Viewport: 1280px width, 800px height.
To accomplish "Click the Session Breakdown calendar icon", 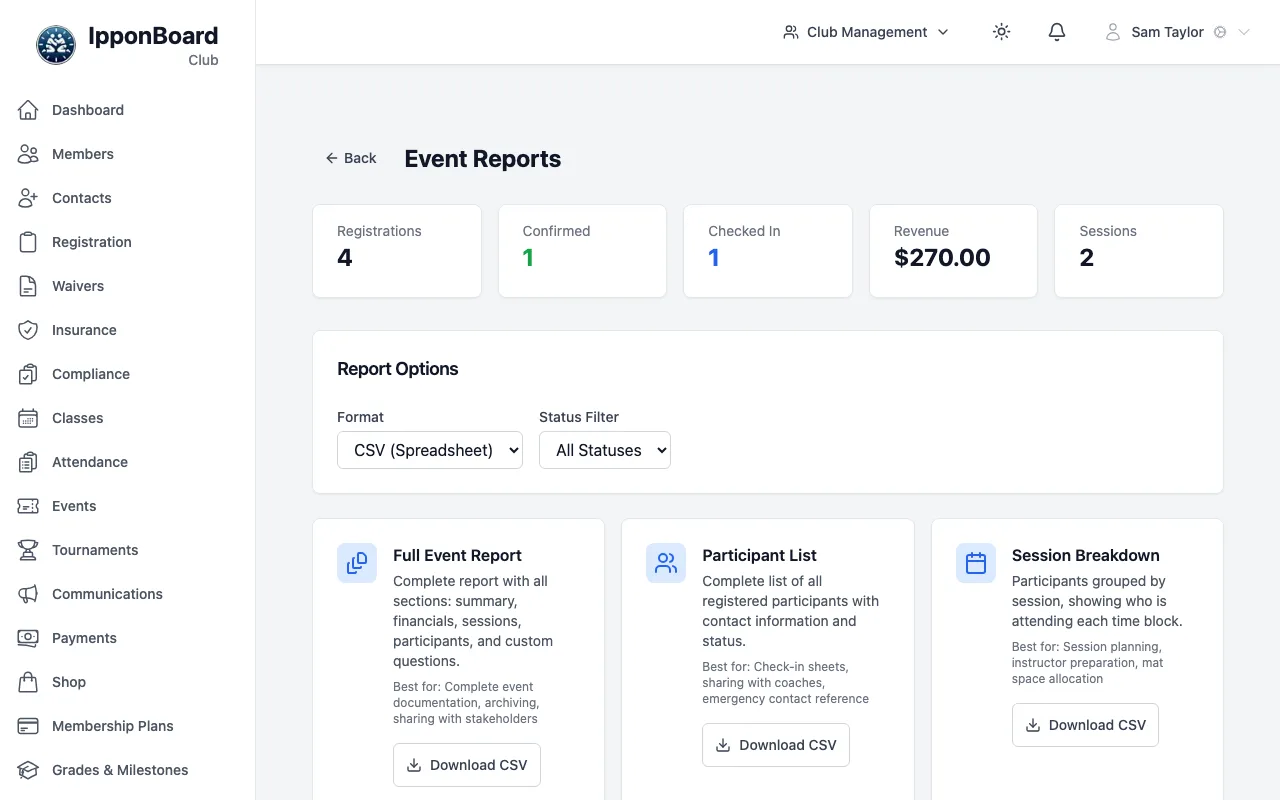I will [x=976, y=563].
